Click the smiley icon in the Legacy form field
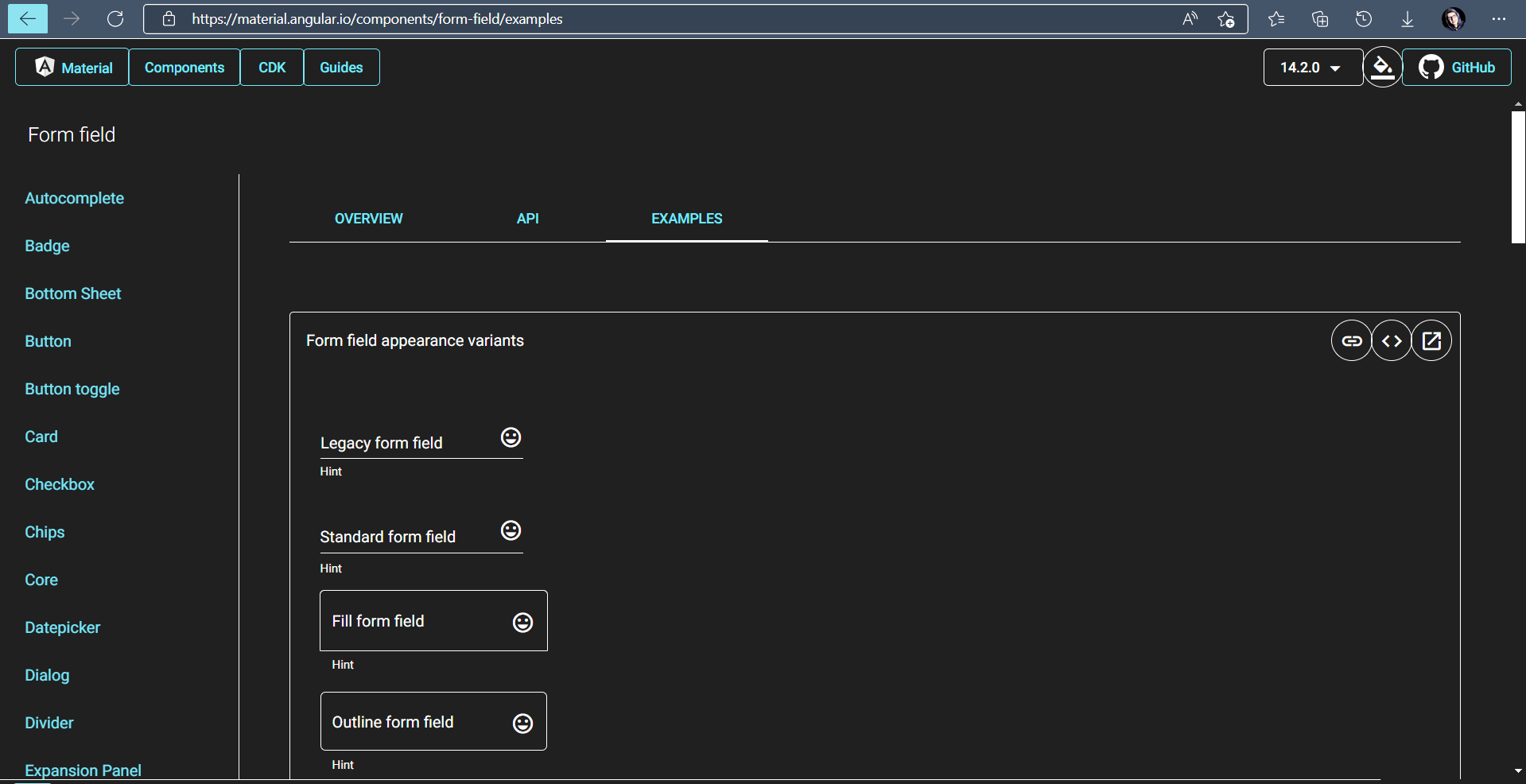1526x784 pixels. (x=511, y=437)
